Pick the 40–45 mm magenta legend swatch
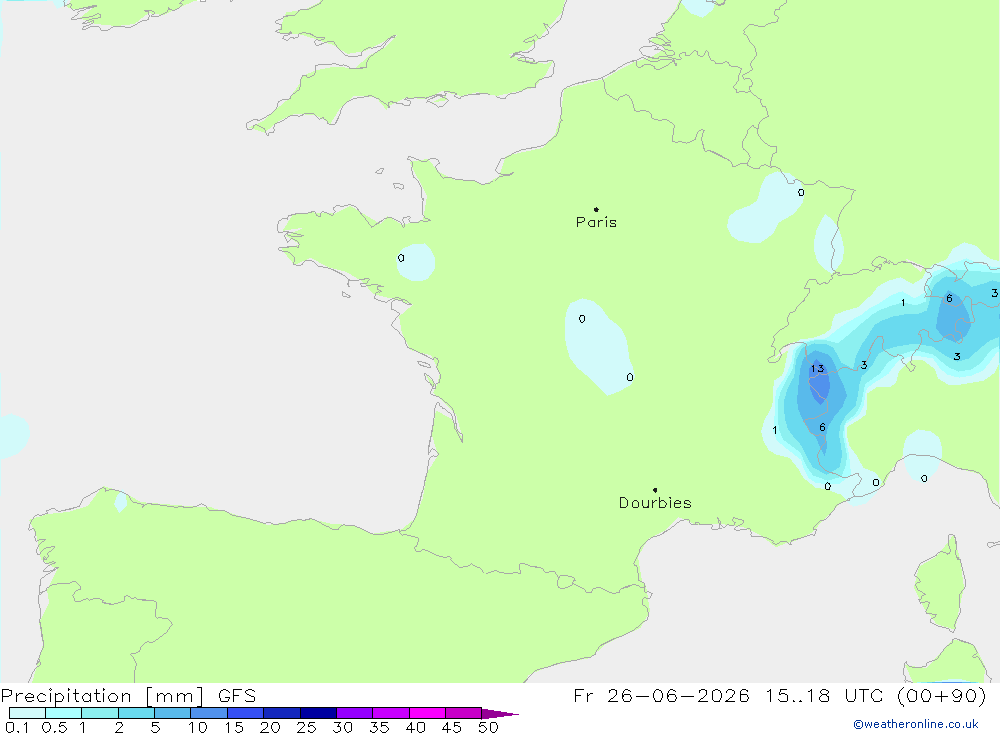The image size is (1000, 733). pyautogui.click(x=427, y=713)
